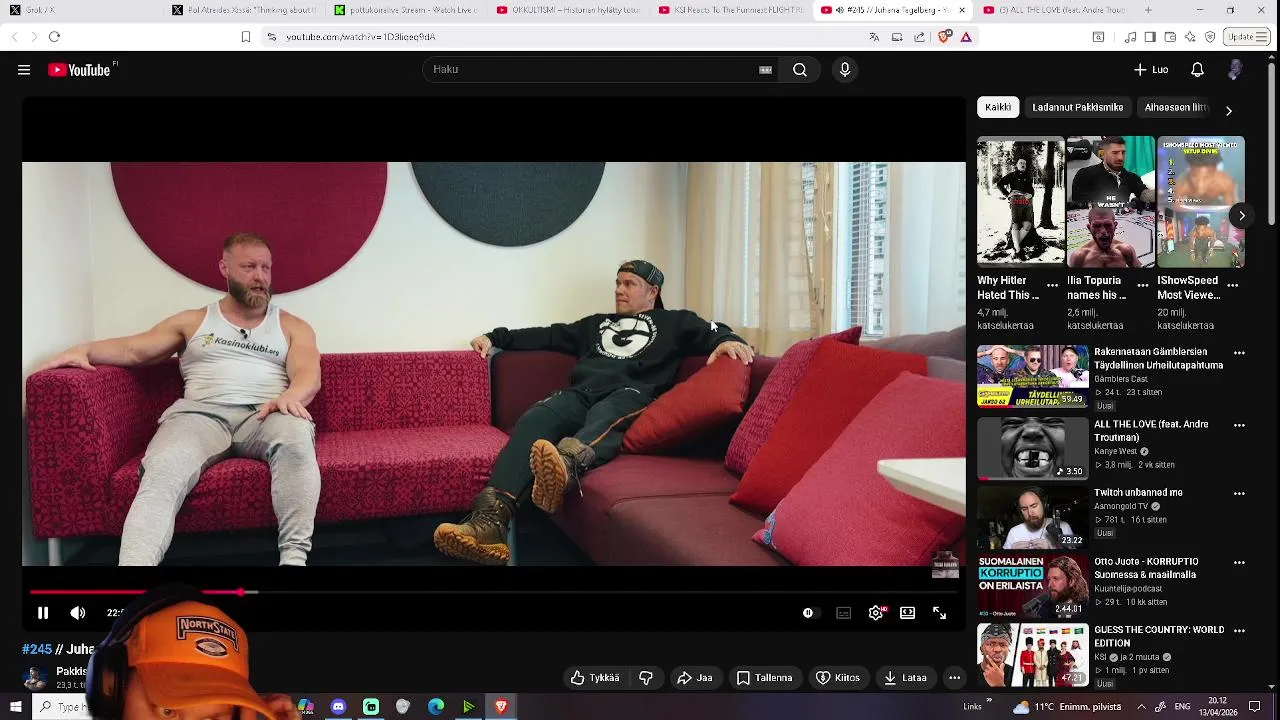The width and height of the screenshot is (1280, 720).
Task: Enter fullscreen mode
Action: [x=940, y=613]
